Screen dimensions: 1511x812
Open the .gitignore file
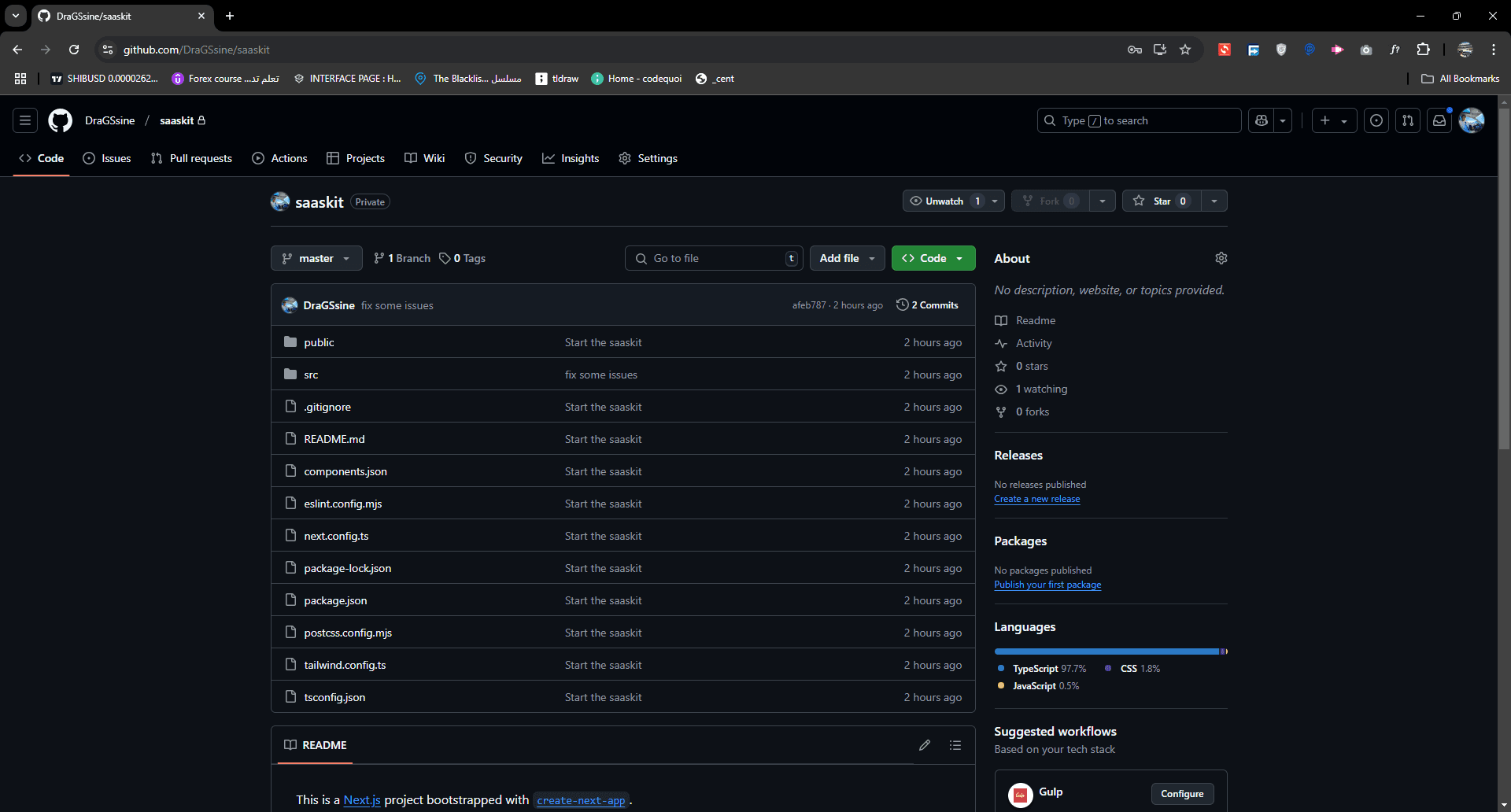(327, 407)
